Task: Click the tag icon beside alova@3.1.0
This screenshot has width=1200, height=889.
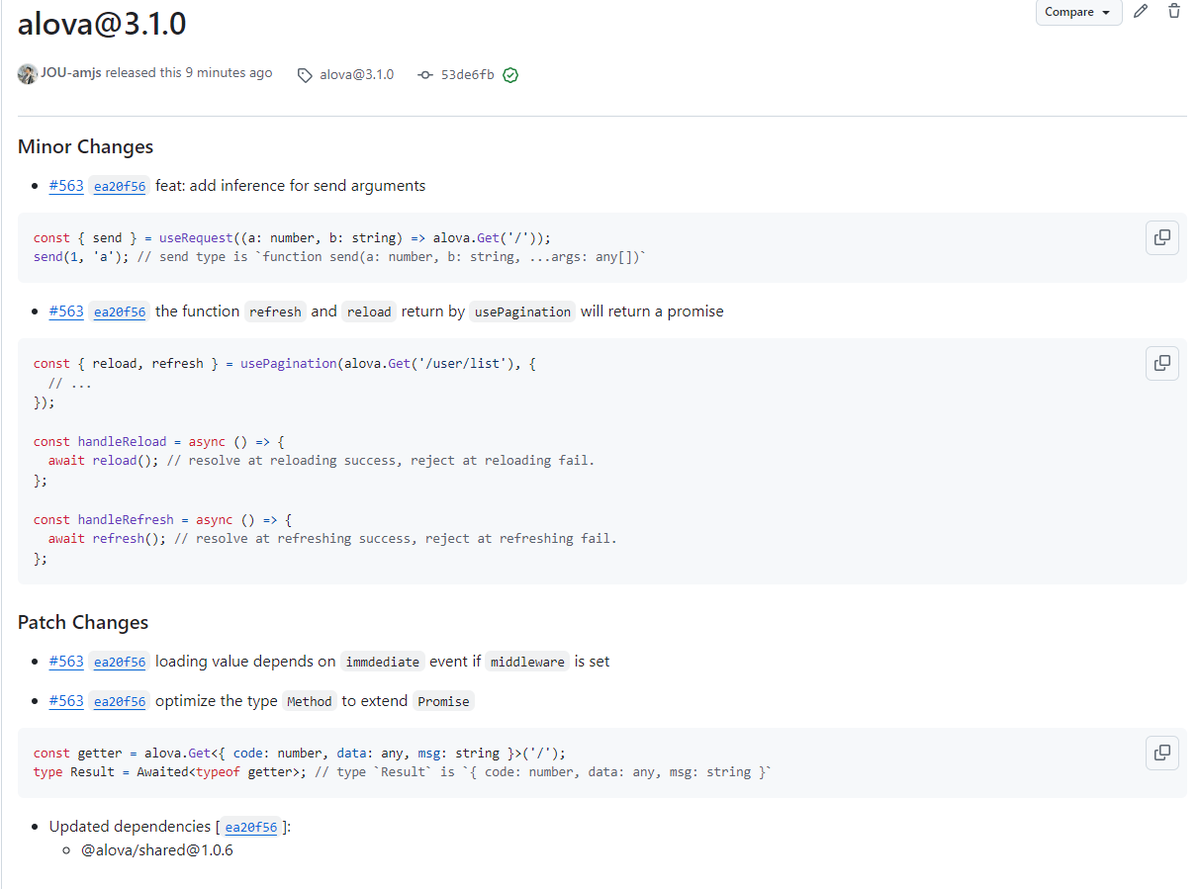Action: pyautogui.click(x=306, y=75)
